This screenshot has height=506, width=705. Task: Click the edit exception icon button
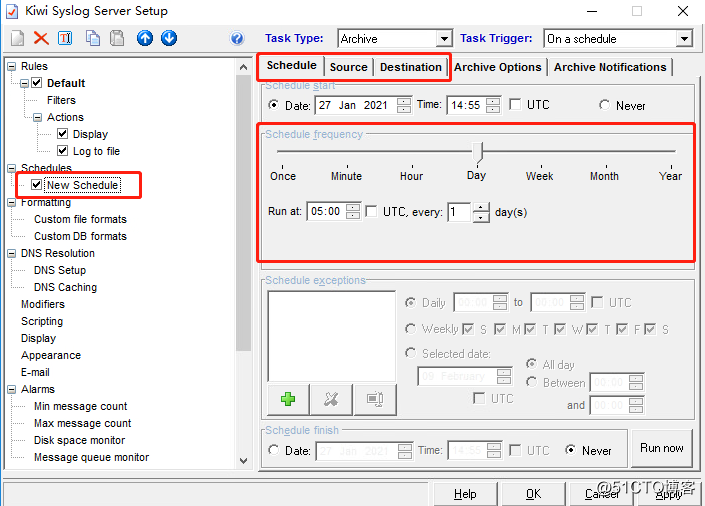[375, 399]
